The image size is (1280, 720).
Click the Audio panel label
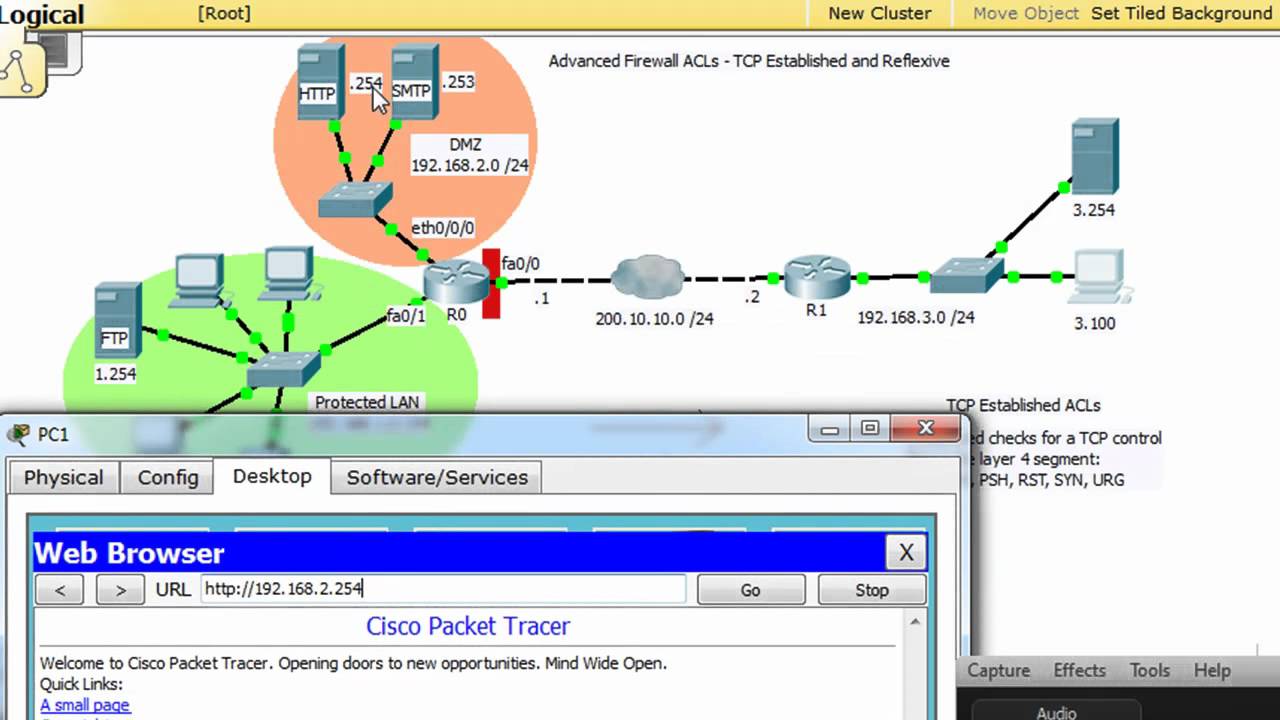(x=1056, y=713)
